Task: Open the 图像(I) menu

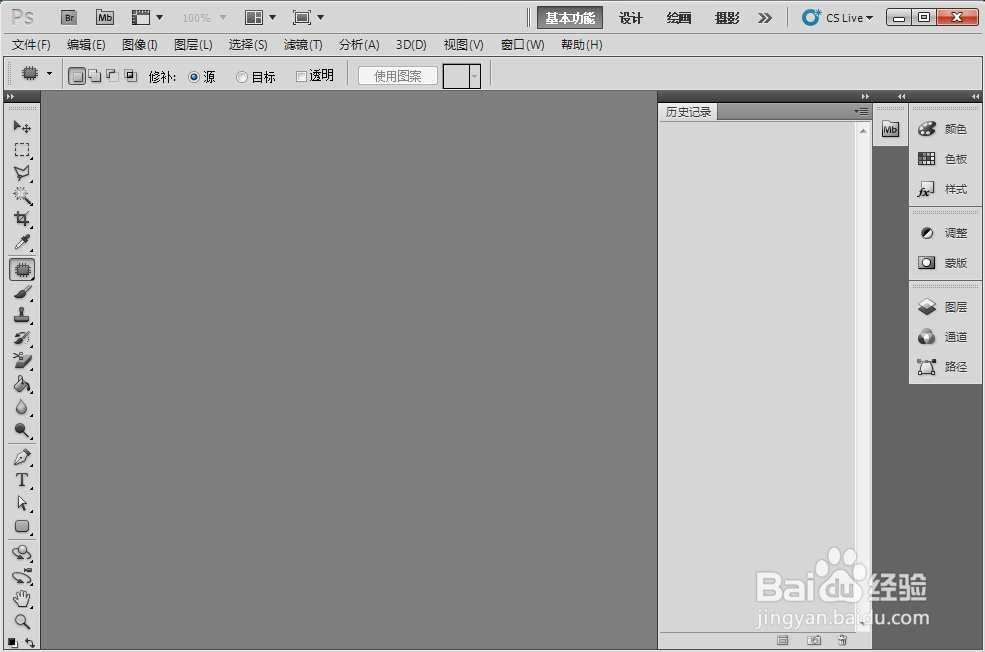Action: pos(139,45)
